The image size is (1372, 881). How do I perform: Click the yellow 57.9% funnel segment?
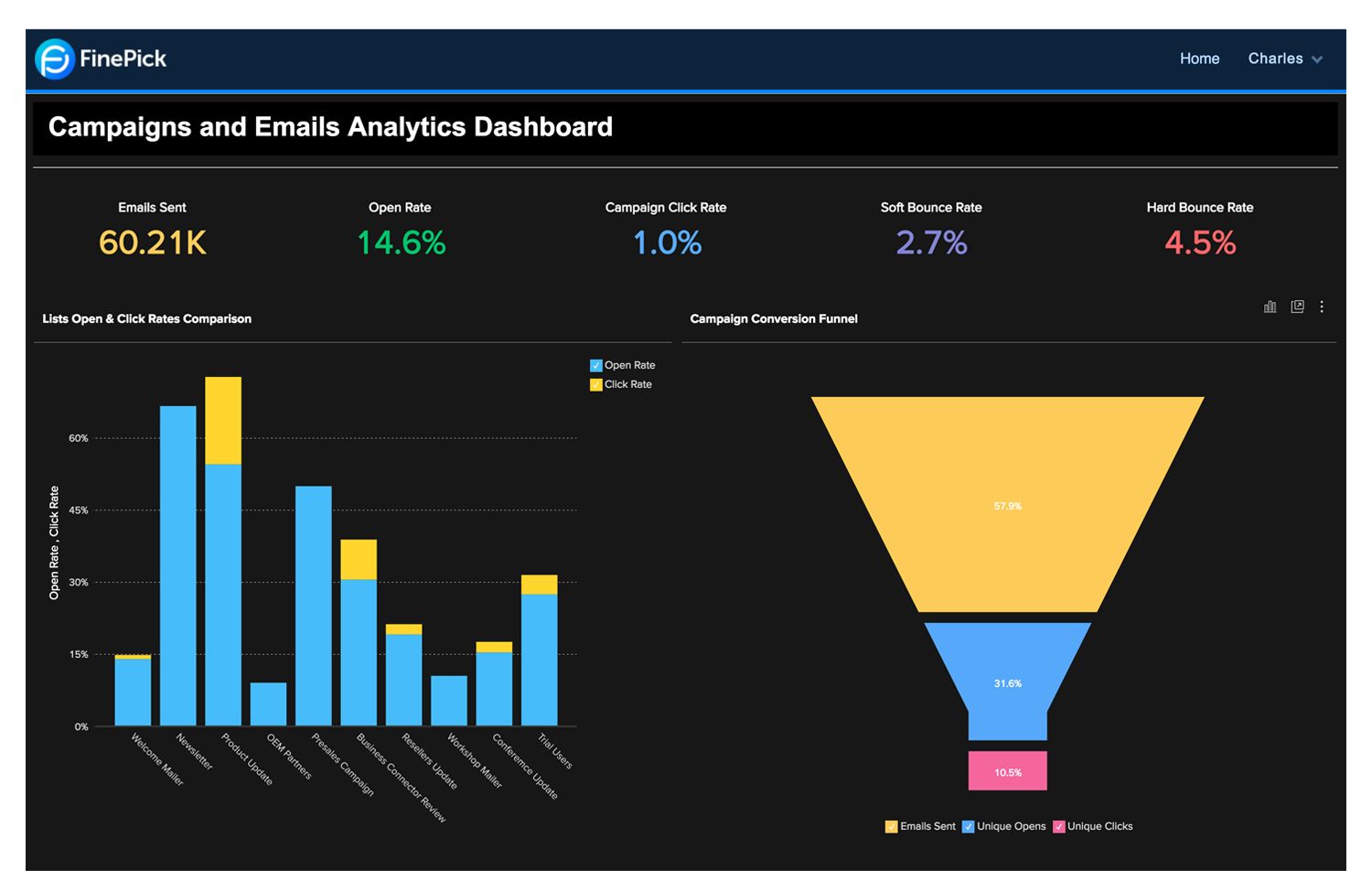tap(1008, 505)
